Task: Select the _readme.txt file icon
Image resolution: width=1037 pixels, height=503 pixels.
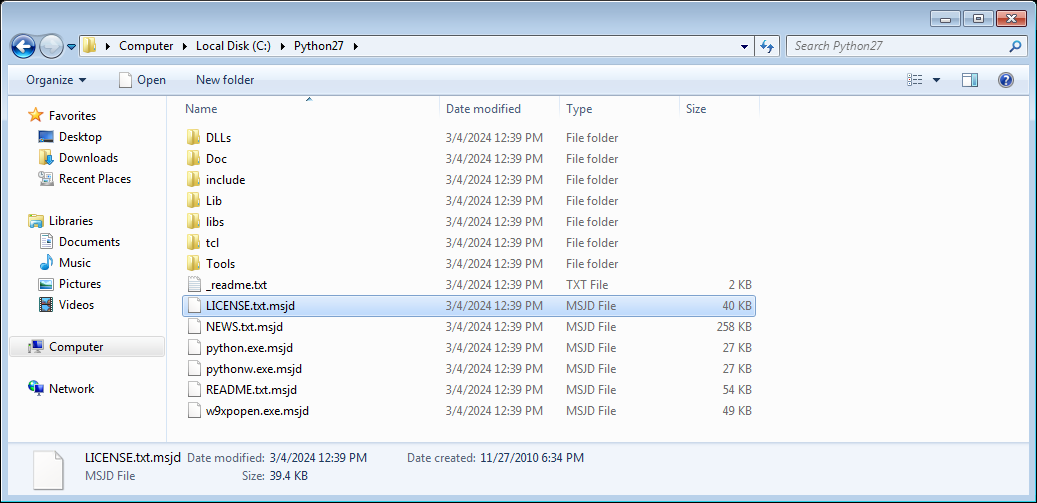Action: [193, 285]
